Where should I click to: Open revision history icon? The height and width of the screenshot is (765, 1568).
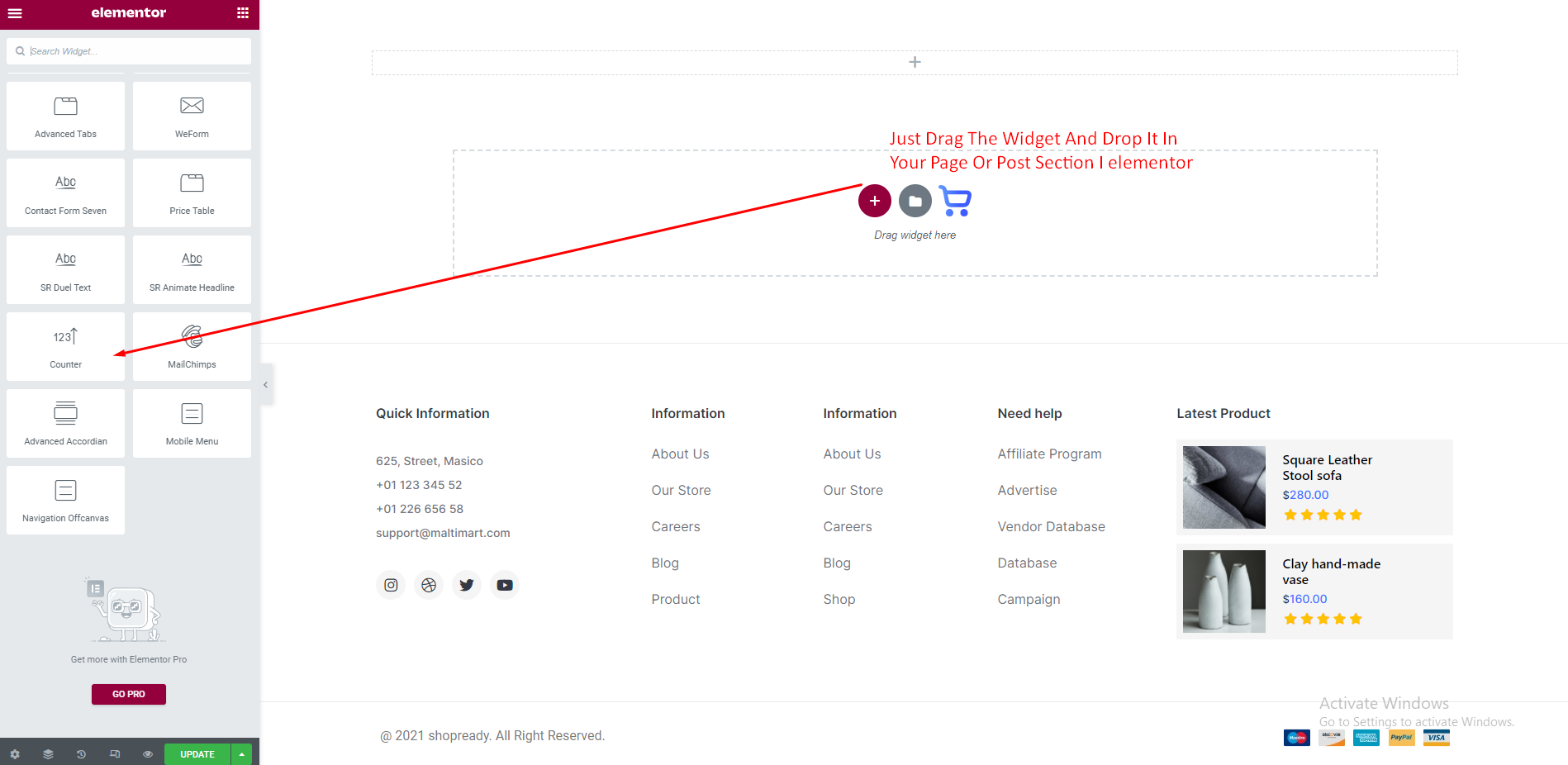coord(81,754)
